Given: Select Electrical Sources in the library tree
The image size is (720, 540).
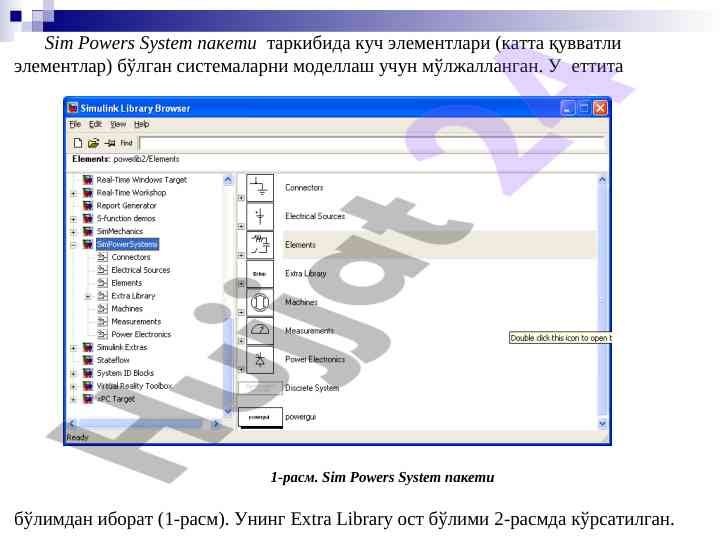Looking at the screenshot, I should tap(140, 270).
